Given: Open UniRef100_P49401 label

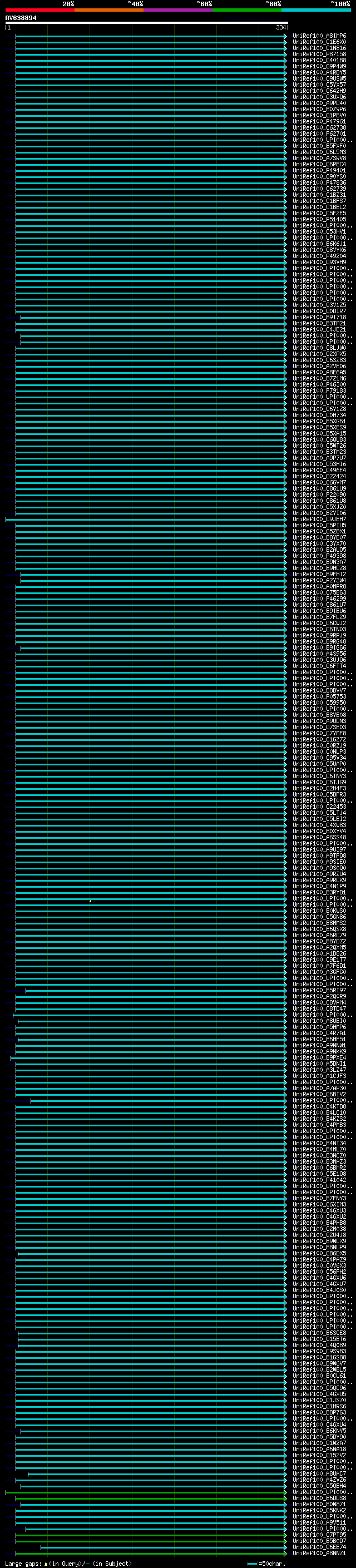Looking at the screenshot, I should 319,170.
